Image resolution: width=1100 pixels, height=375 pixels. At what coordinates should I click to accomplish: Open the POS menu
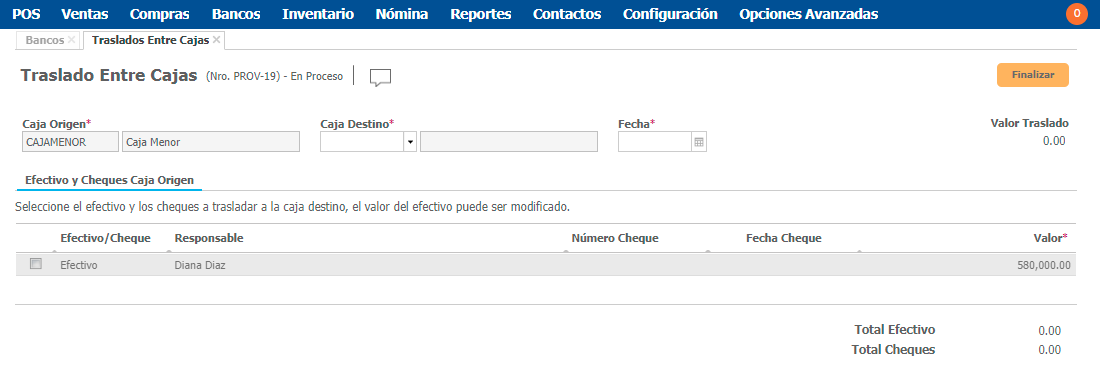[27, 14]
